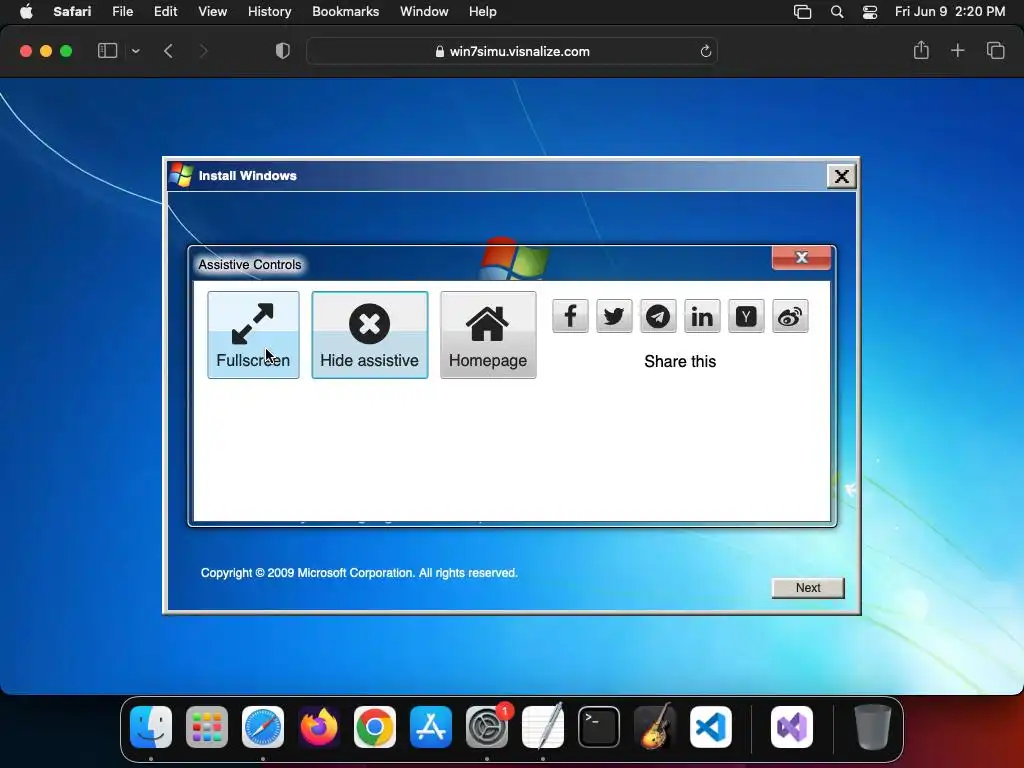Screen dimensions: 1024x768
Task: Open the Bookmarks menu
Action: [345, 12]
